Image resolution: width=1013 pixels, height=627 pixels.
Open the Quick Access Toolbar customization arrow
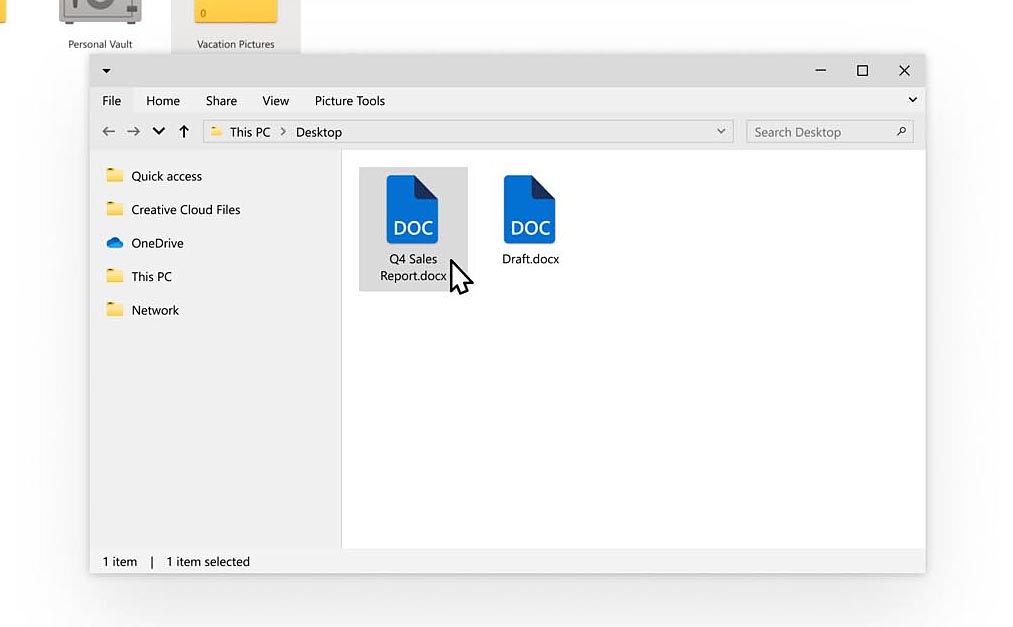click(106, 70)
